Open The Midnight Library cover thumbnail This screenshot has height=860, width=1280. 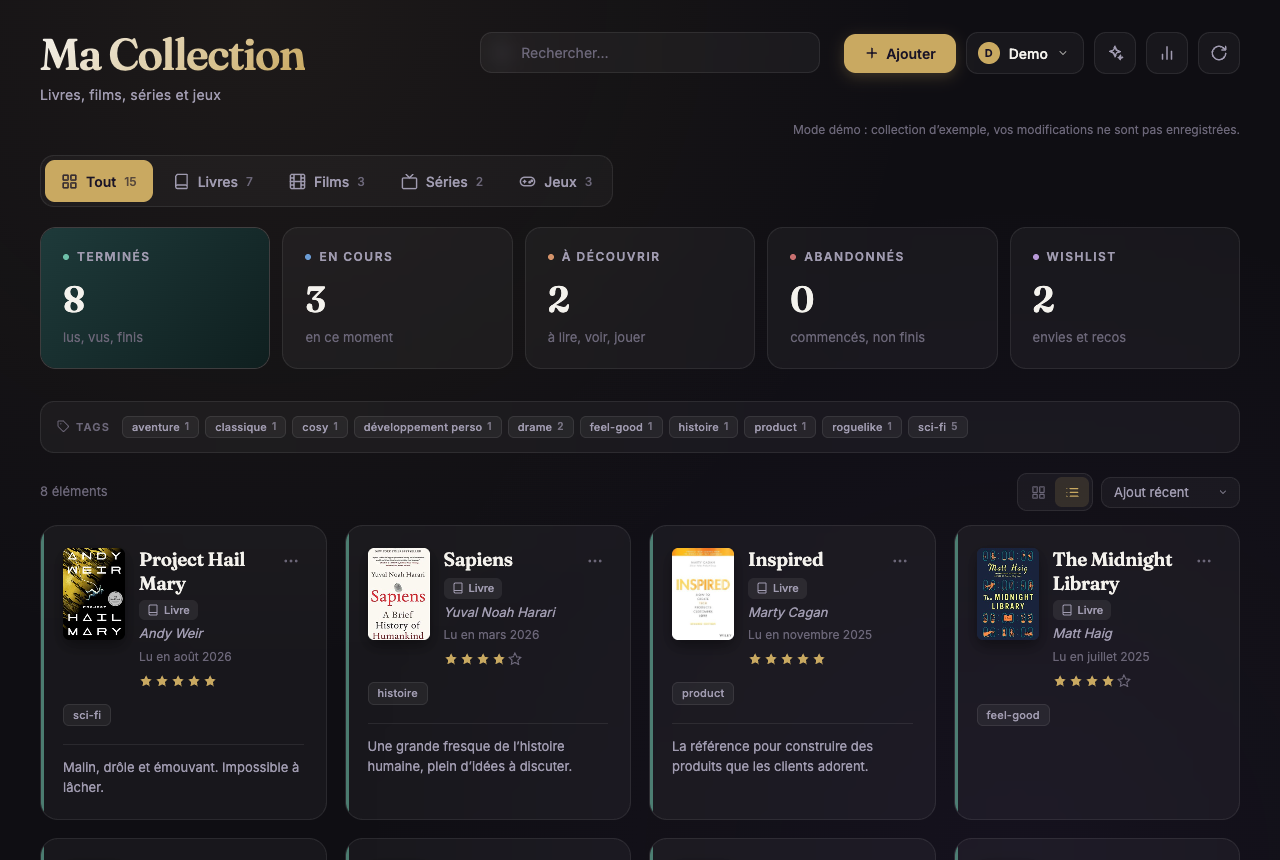(1008, 594)
